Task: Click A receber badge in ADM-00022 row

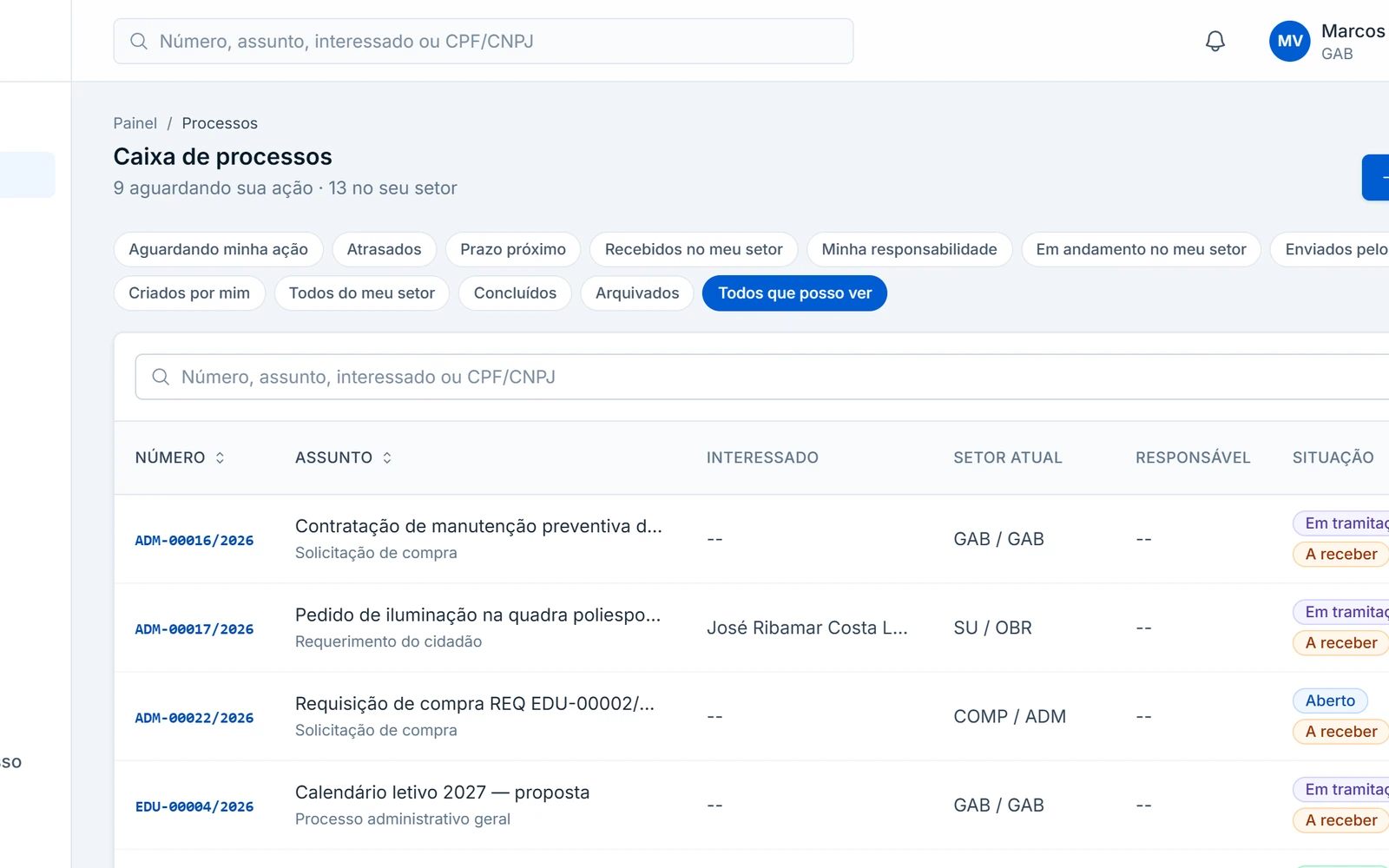Action: click(x=1341, y=732)
